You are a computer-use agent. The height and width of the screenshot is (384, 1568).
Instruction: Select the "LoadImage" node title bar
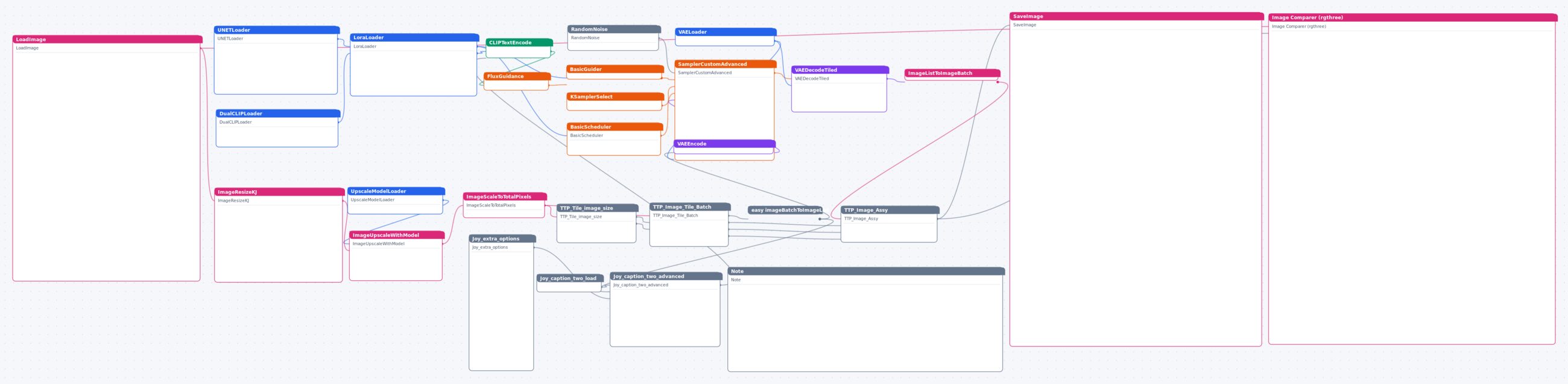click(x=107, y=40)
